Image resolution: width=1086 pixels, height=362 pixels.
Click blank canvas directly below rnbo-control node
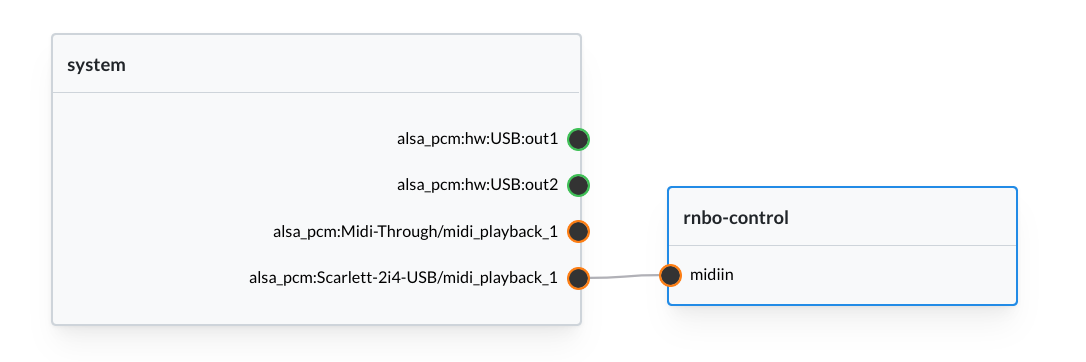[842, 334]
